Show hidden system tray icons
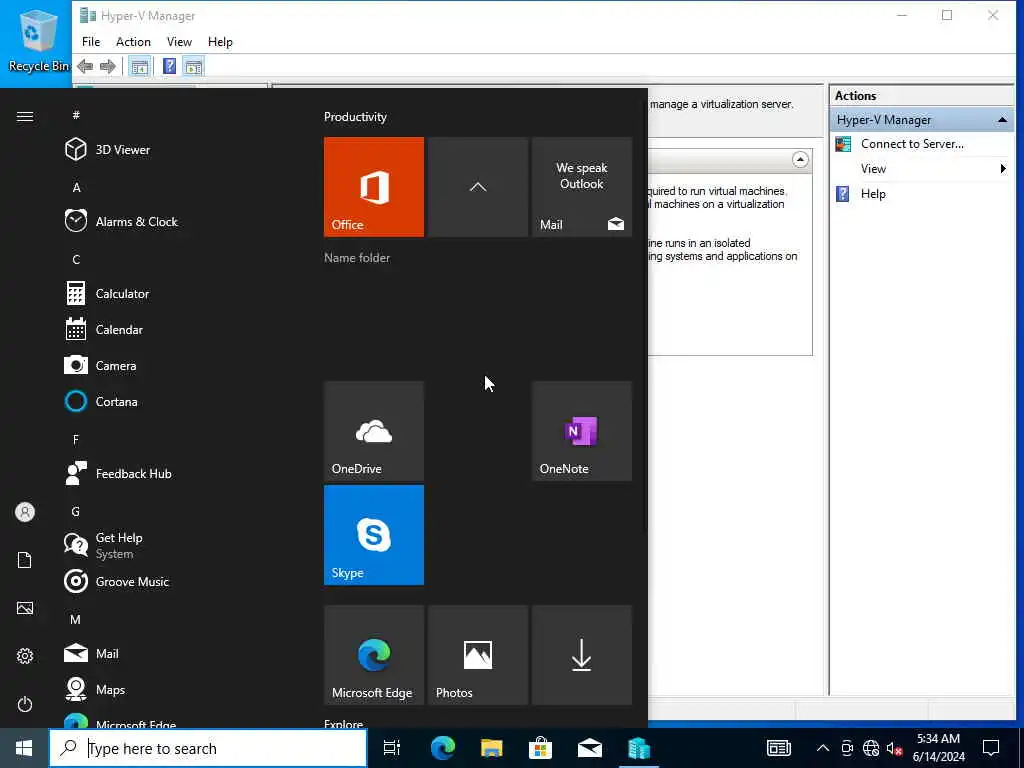The width and height of the screenshot is (1024, 768). 823,748
